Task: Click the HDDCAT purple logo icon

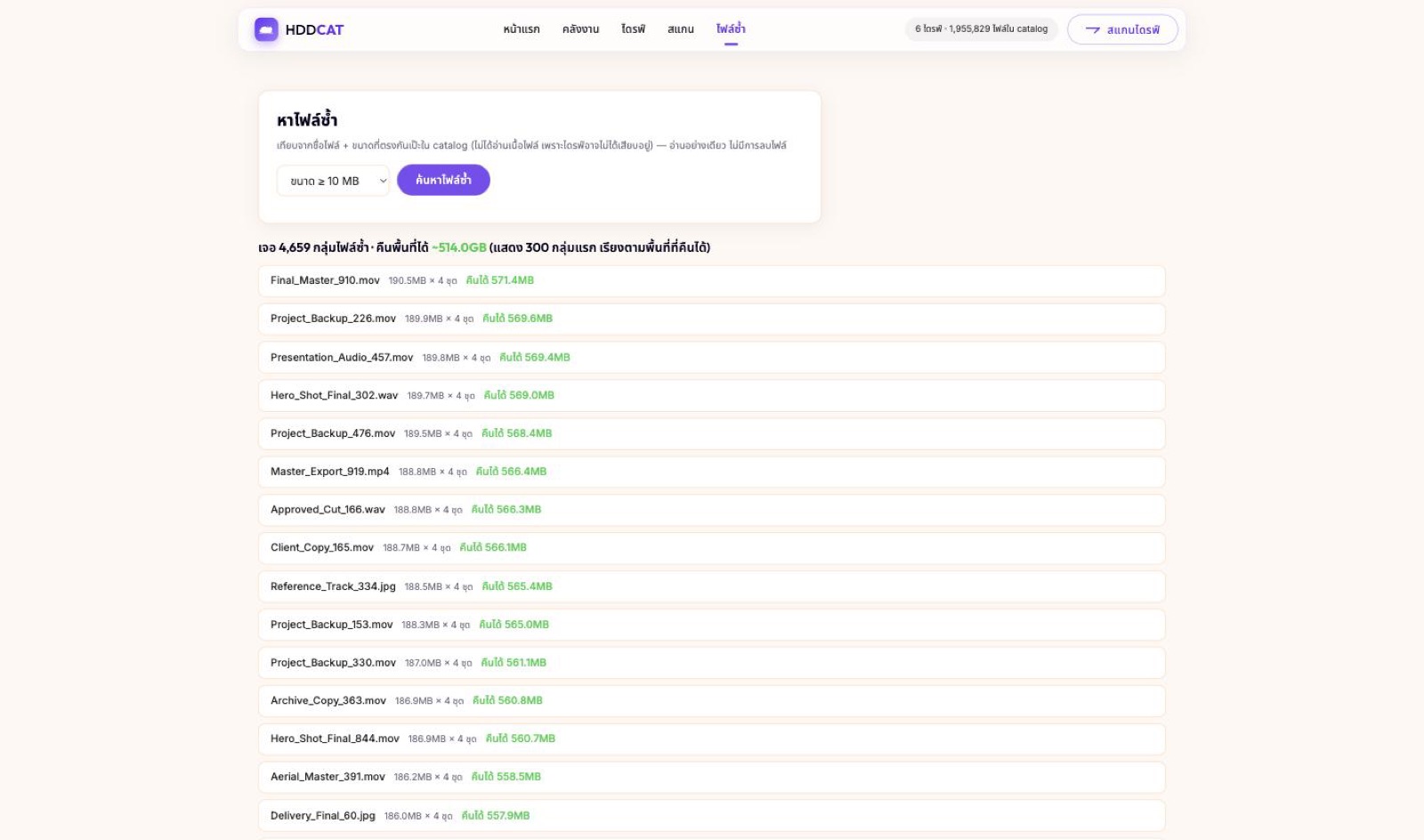Action: [266, 29]
